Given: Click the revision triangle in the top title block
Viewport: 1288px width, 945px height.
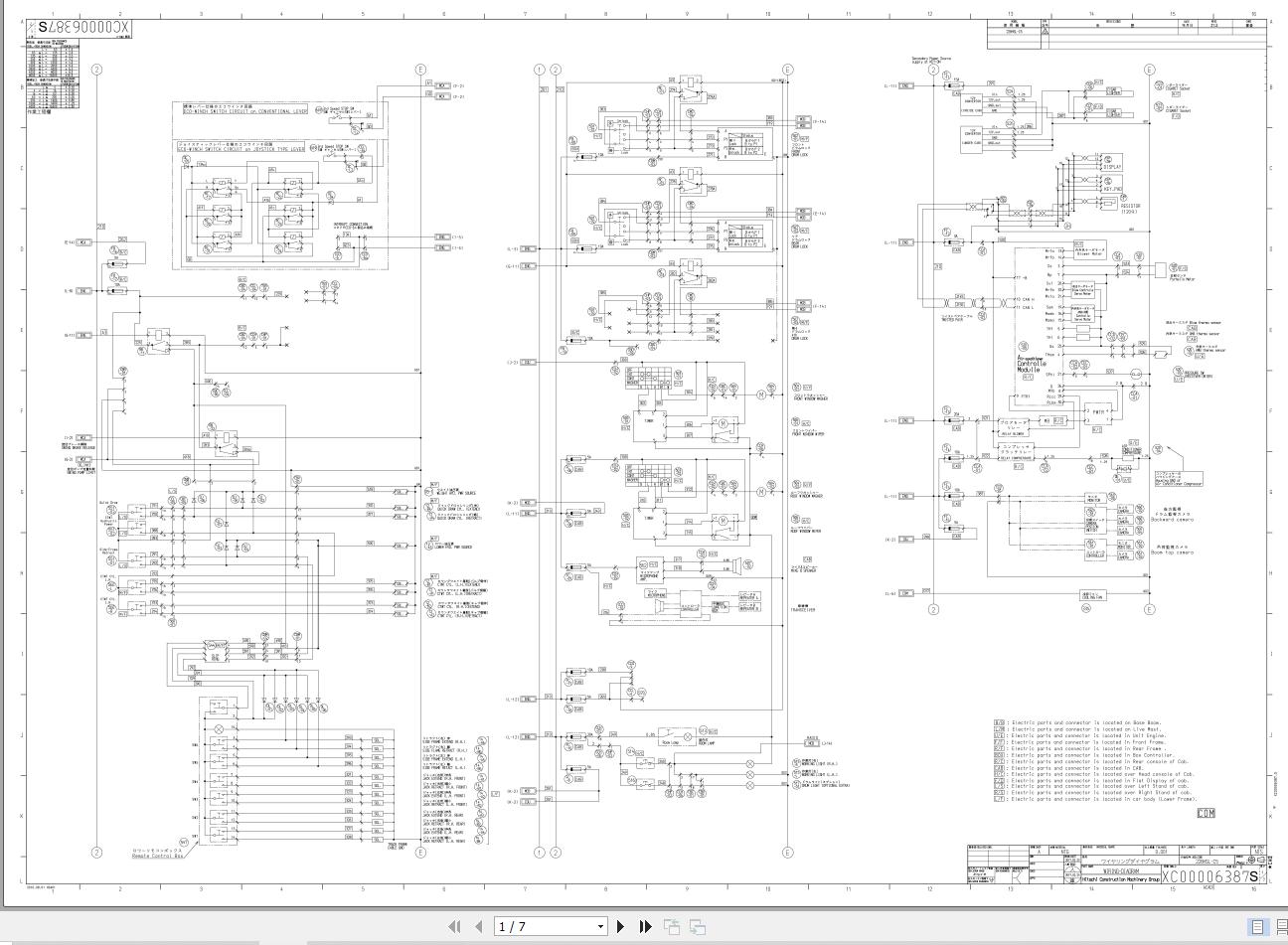Looking at the screenshot, I should [x=1045, y=32].
